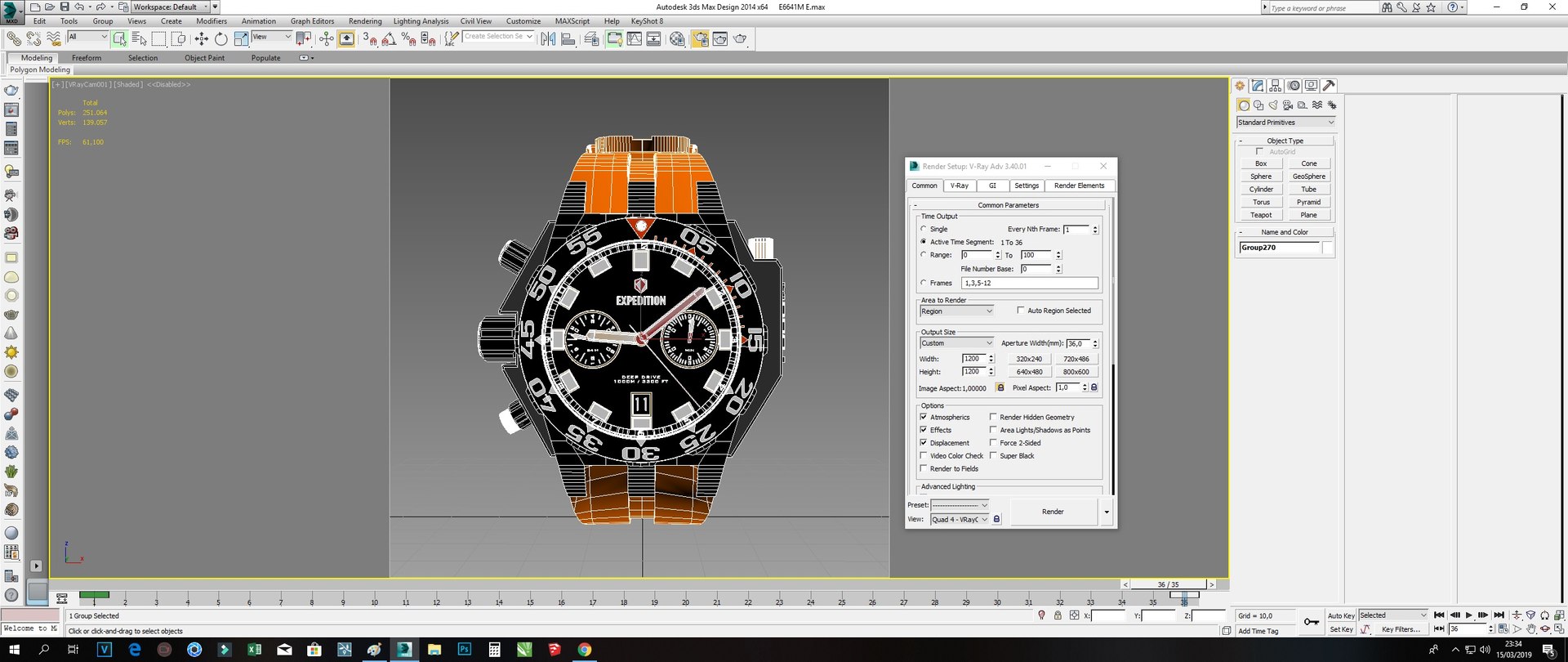Open Chrome from Windows taskbar
Viewport: 1568px width, 662px height.
click(584, 650)
